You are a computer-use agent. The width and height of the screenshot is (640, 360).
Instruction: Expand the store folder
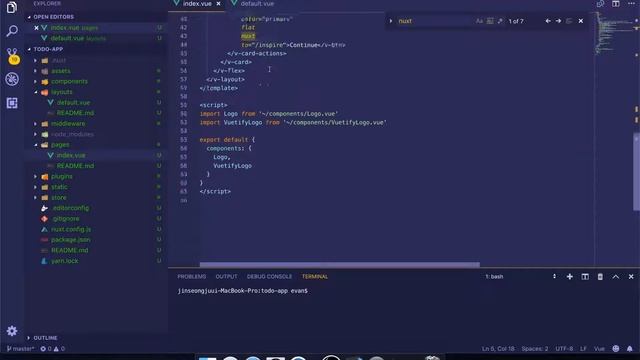(59, 198)
